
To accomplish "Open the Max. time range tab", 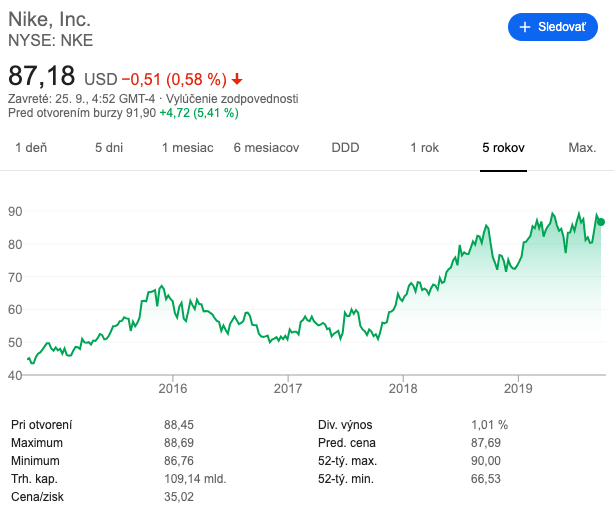I will point(582,148).
